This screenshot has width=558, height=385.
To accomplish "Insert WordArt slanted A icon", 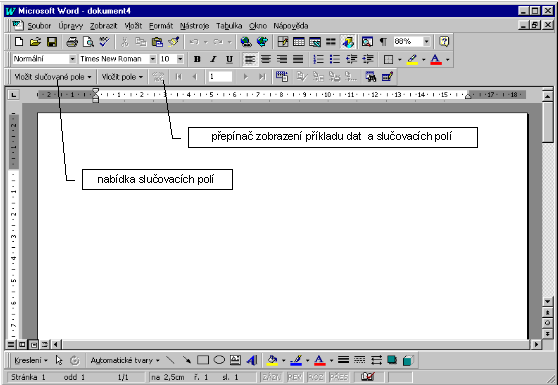I will point(252,360).
